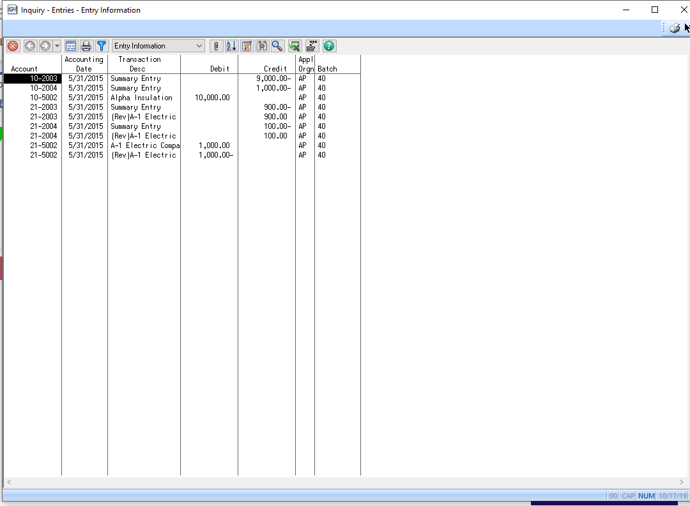
Task: Click the 100.00- credit amount
Action: point(277,126)
